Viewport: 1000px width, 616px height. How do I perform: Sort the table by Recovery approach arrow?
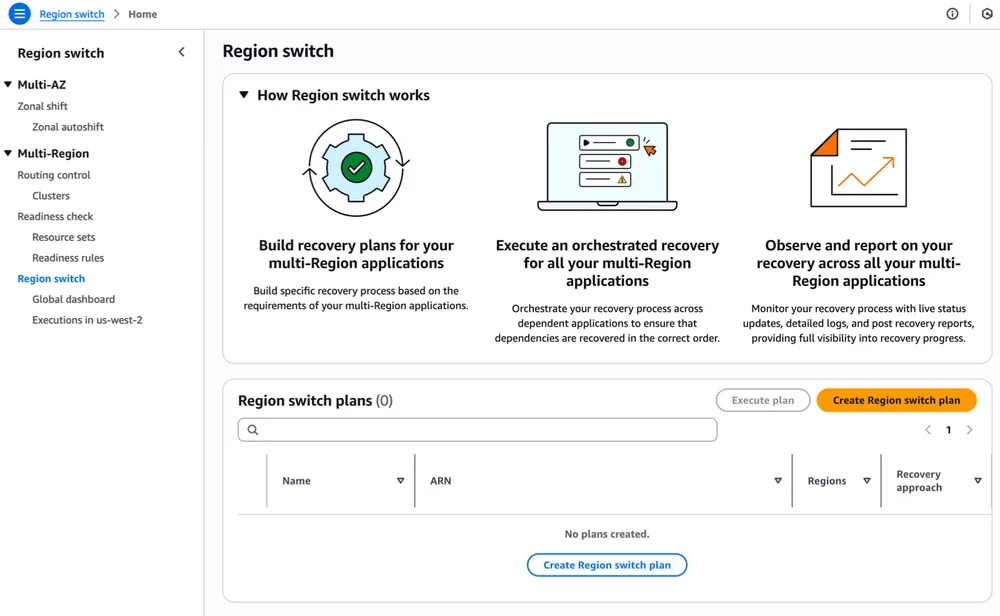point(978,481)
